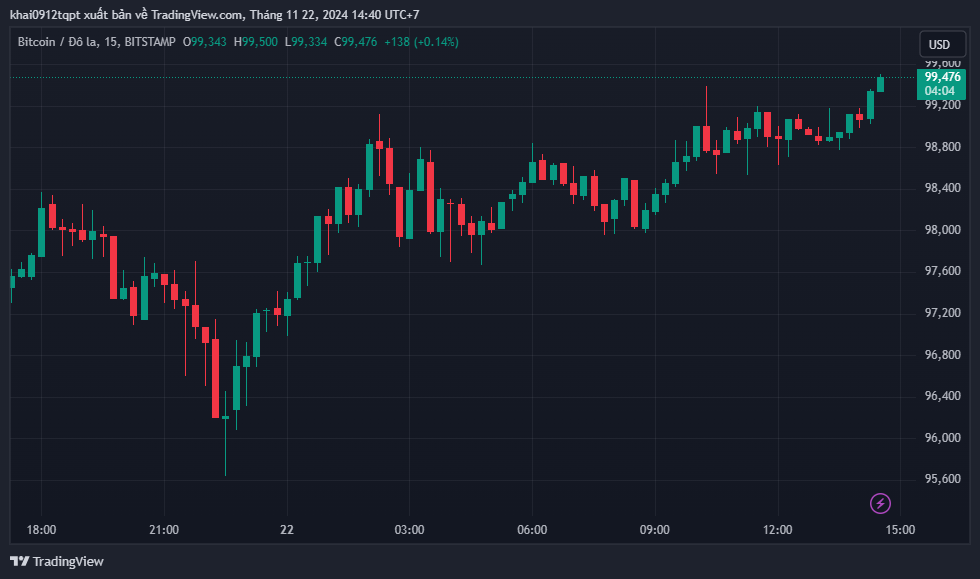Click the 98,000 price scale label
The height and width of the screenshot is (579, 980).
point(942,229)
